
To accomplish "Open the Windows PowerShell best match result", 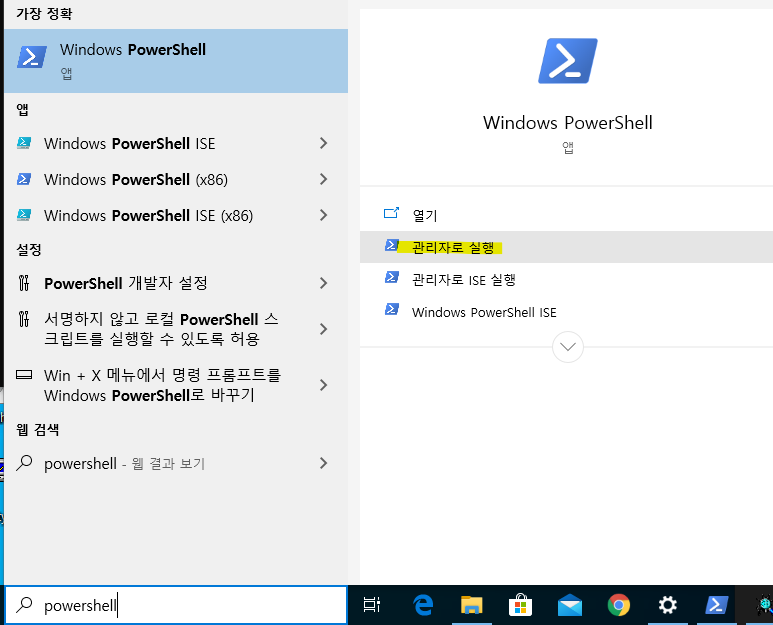I will tap(176, 61).
